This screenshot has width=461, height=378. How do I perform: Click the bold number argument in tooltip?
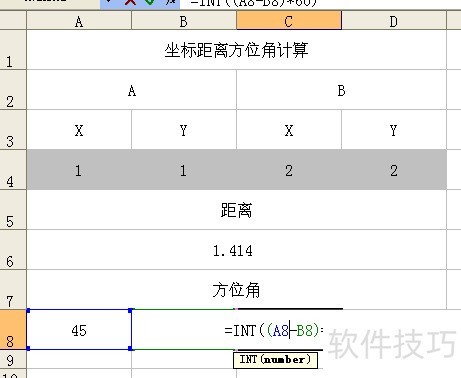coord(284,359)
